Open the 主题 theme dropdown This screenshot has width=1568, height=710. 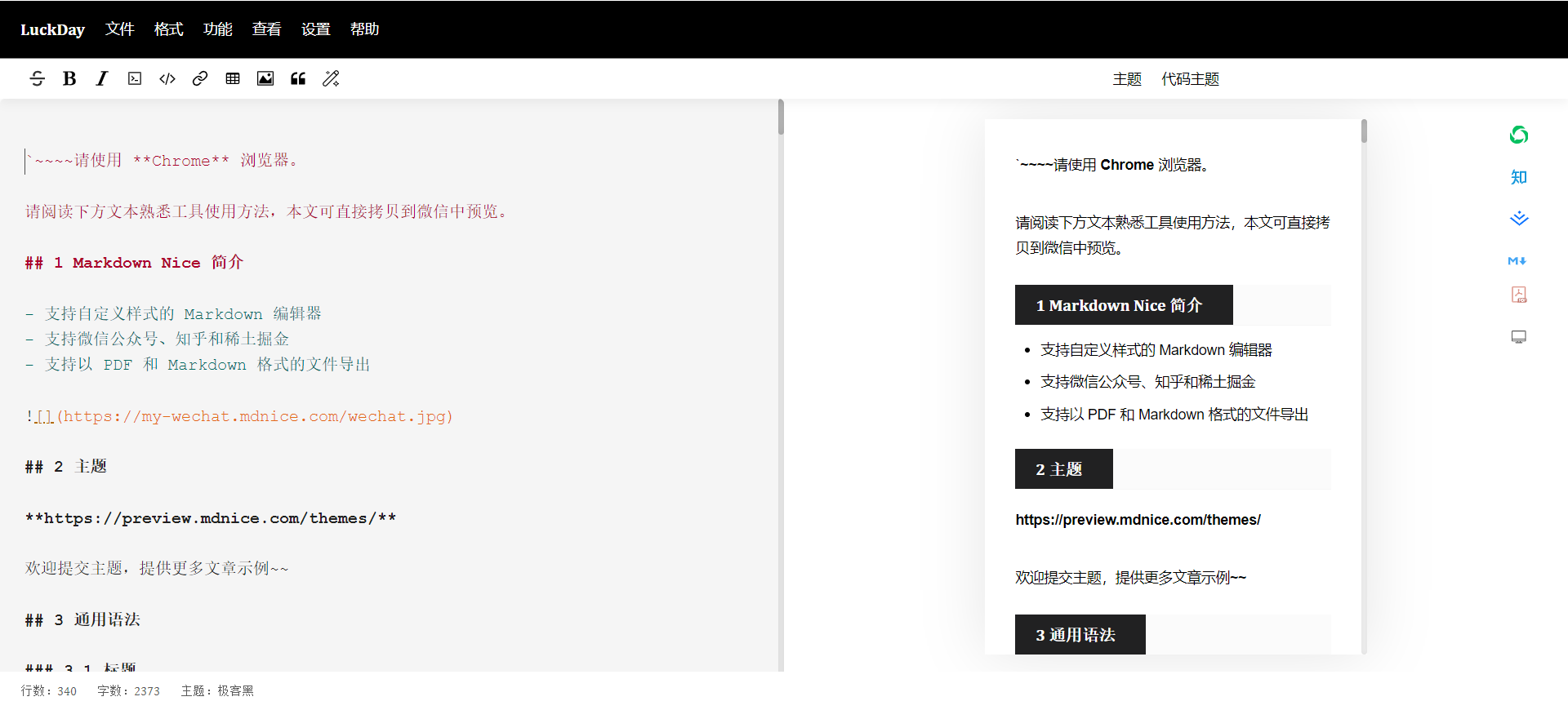[1127, 79]
